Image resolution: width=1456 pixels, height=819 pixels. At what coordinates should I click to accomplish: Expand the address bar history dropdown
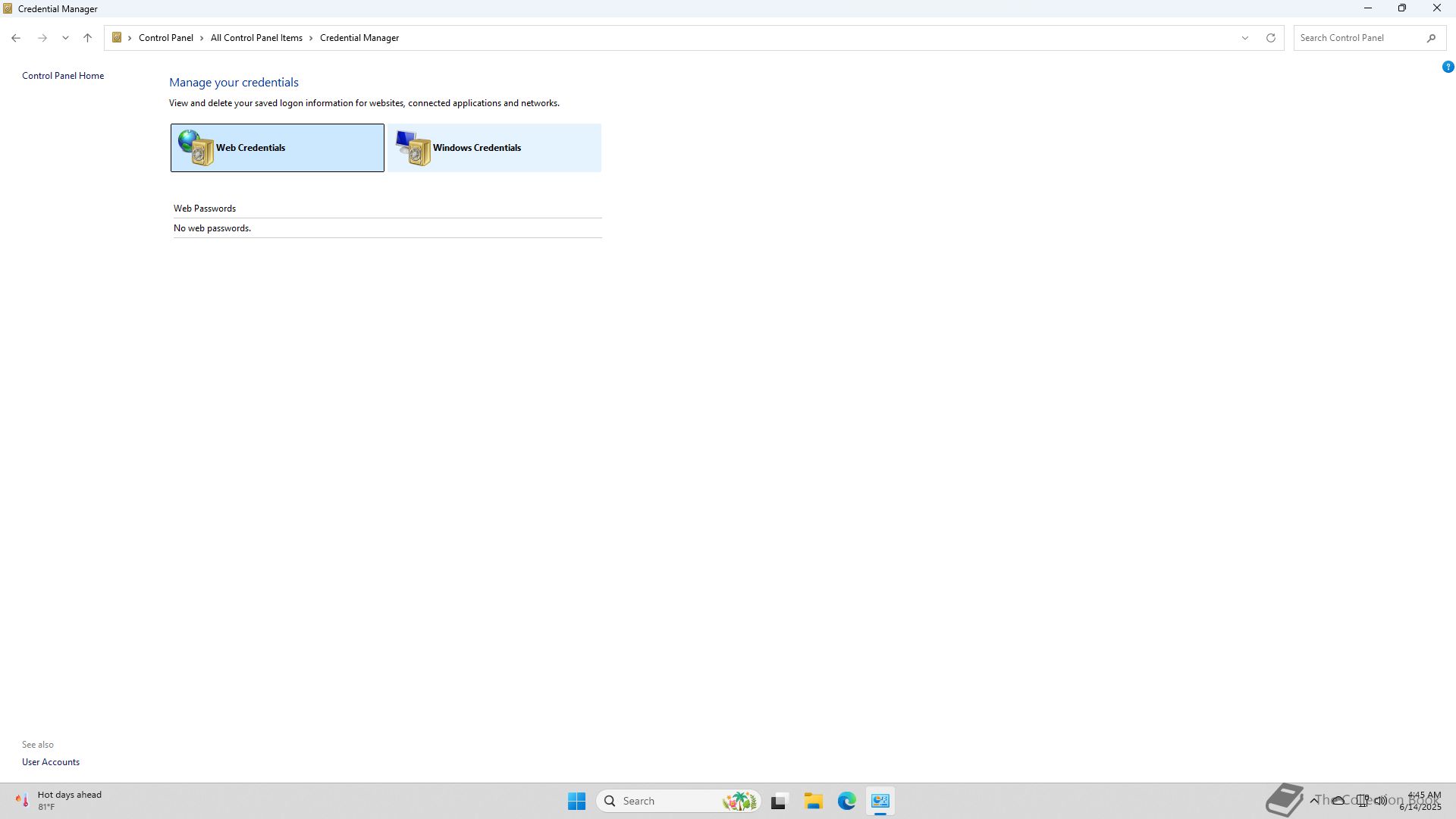(x=1244, y=38)
